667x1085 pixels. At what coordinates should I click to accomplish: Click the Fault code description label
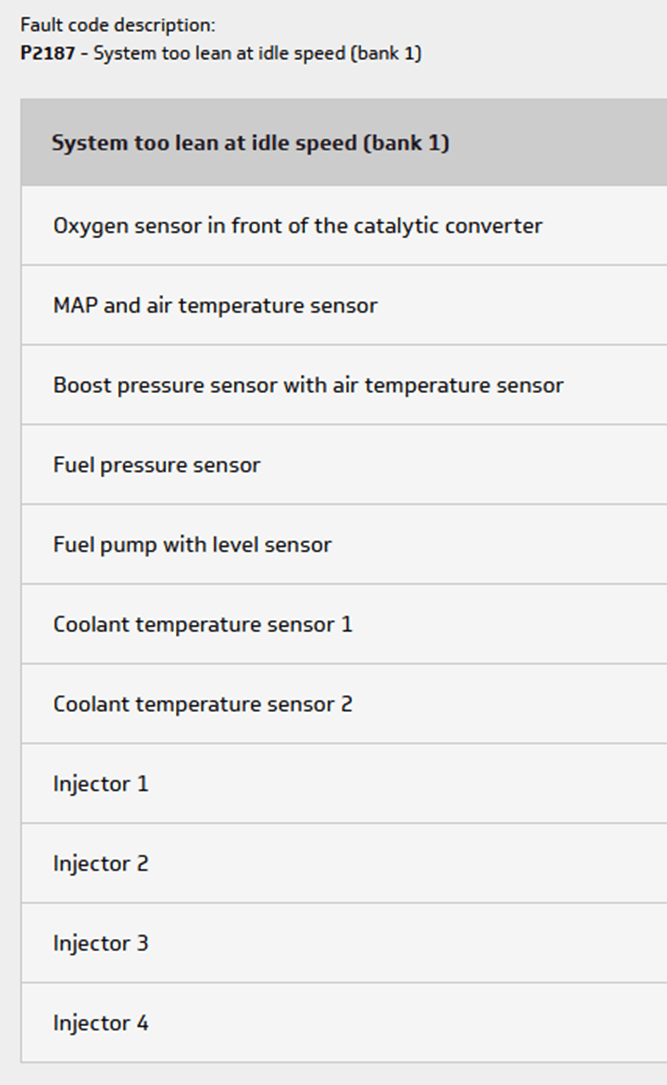tap(118, 26)
